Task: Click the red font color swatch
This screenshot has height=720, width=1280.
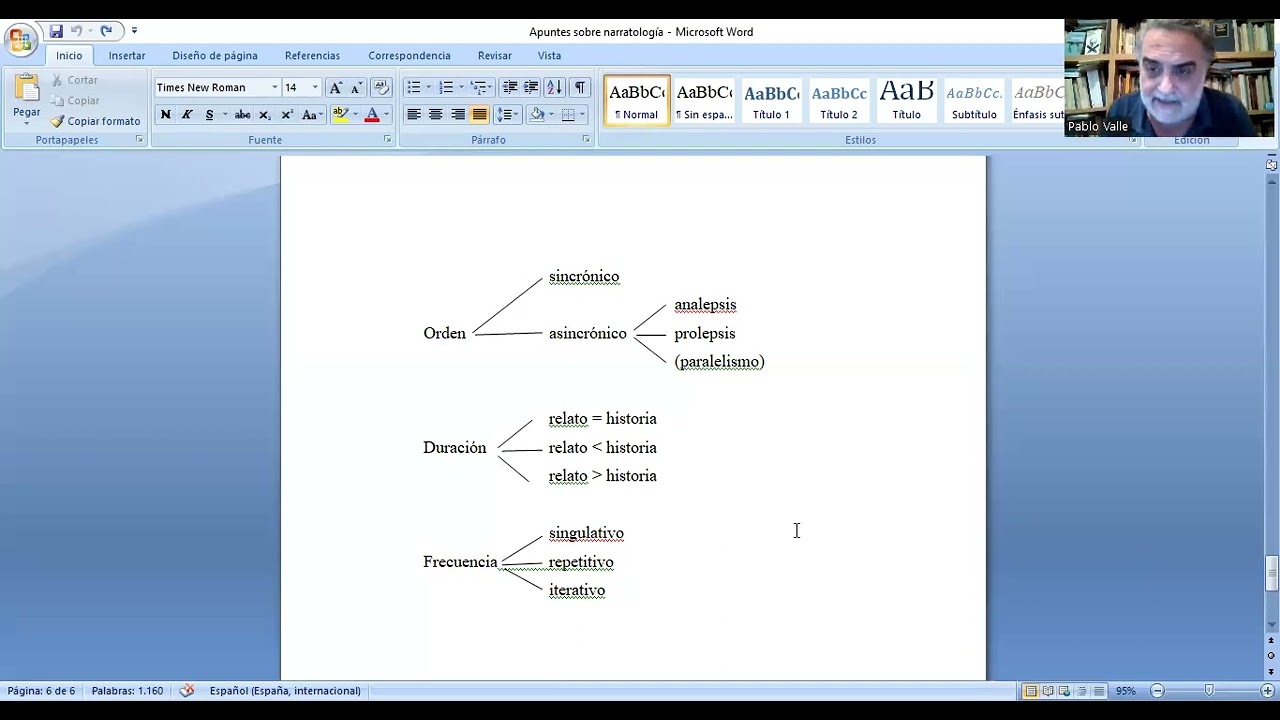Action: click(x=372, y=115)
